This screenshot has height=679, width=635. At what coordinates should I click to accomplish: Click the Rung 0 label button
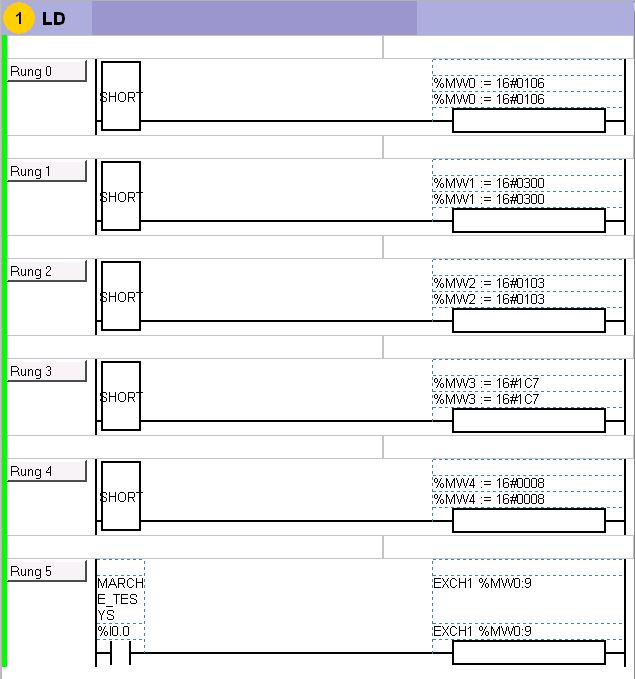tap(47, 71)
